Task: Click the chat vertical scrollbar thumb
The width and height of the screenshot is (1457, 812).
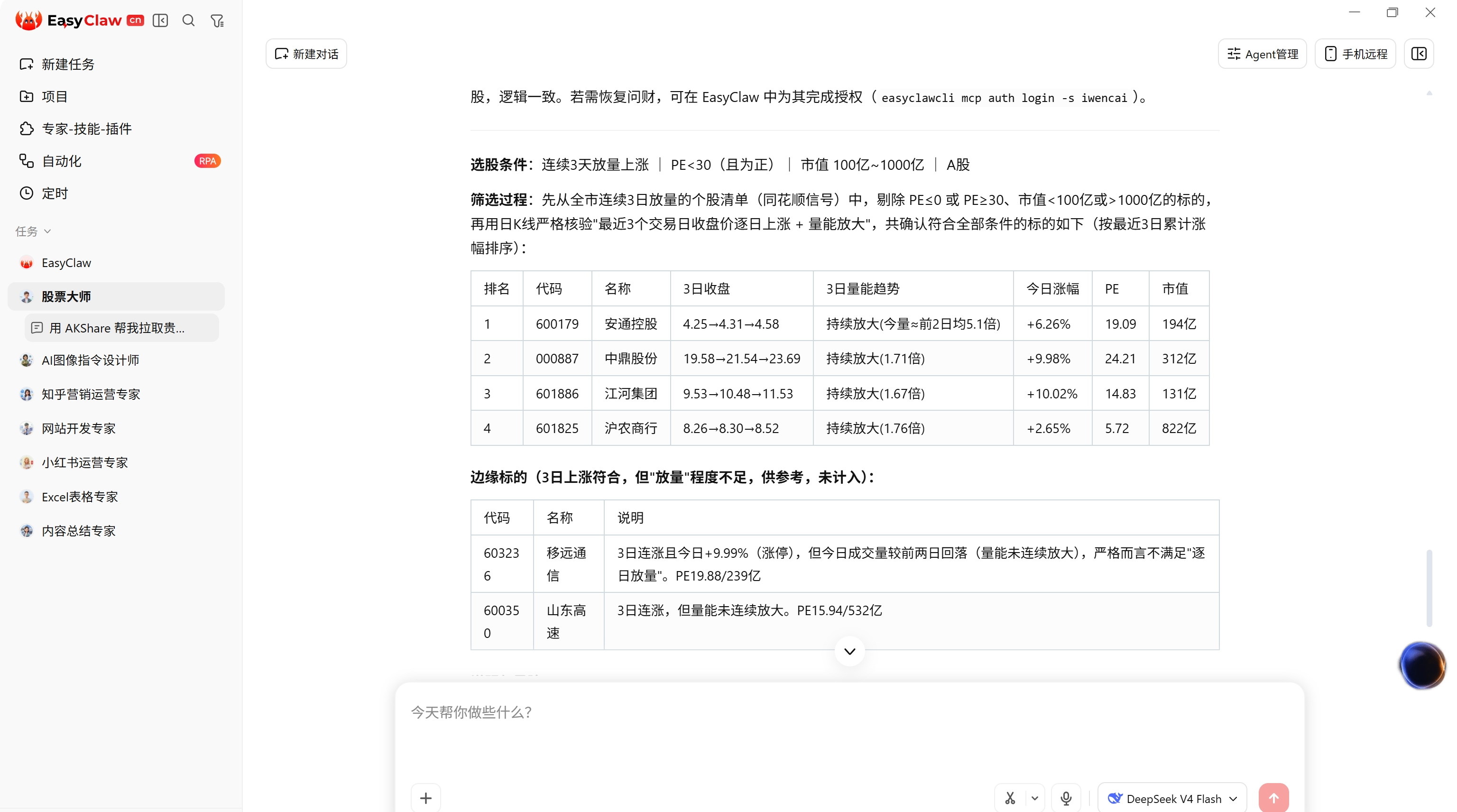Action: [1429, 588]
